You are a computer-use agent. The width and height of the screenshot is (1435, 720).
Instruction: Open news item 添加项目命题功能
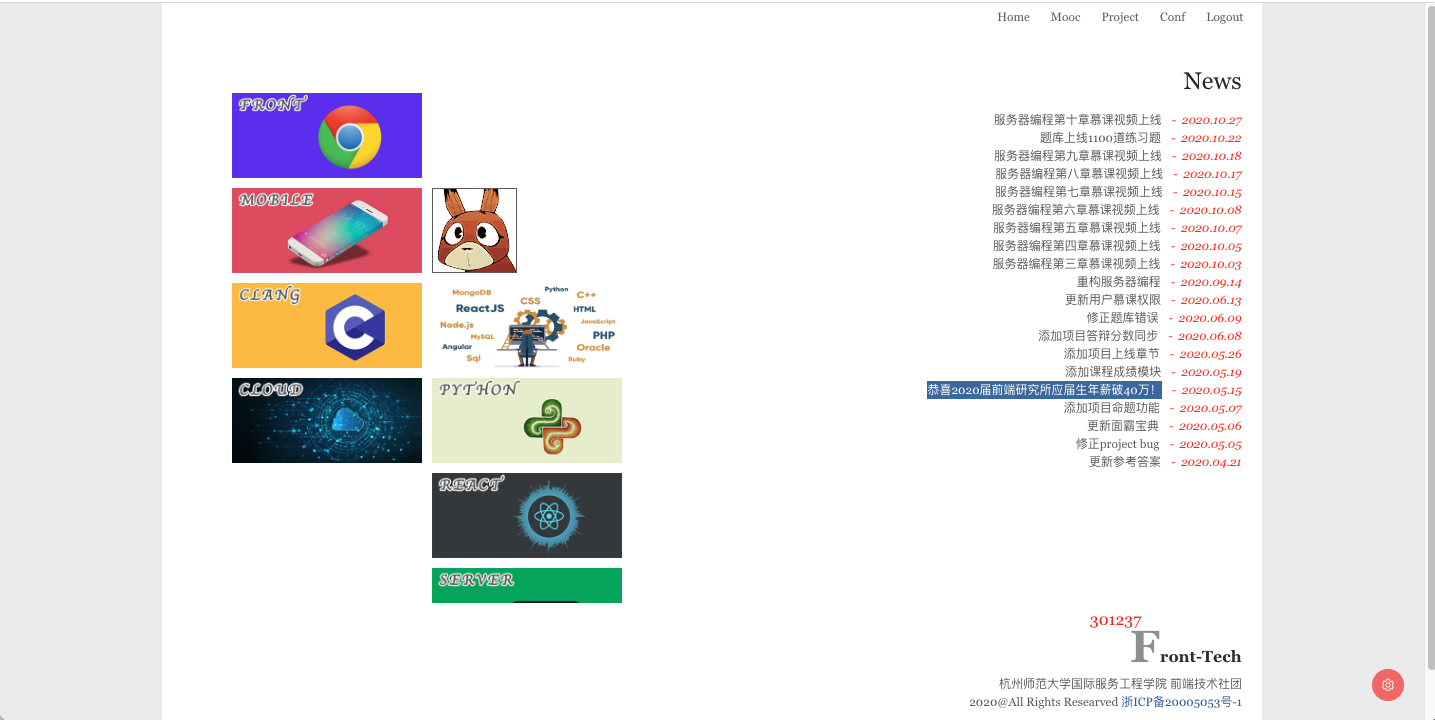pos(1111,408)
